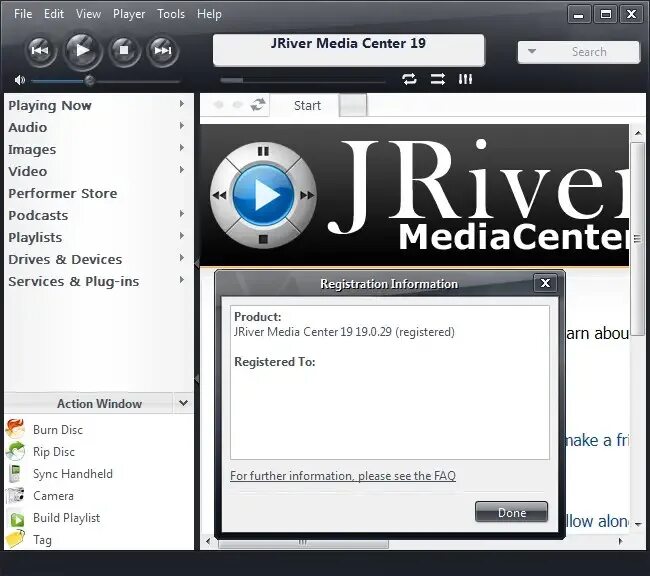Select Podcasts in the sidebar
This screenshot has width=650, height=576.
(x=38, y=215)
